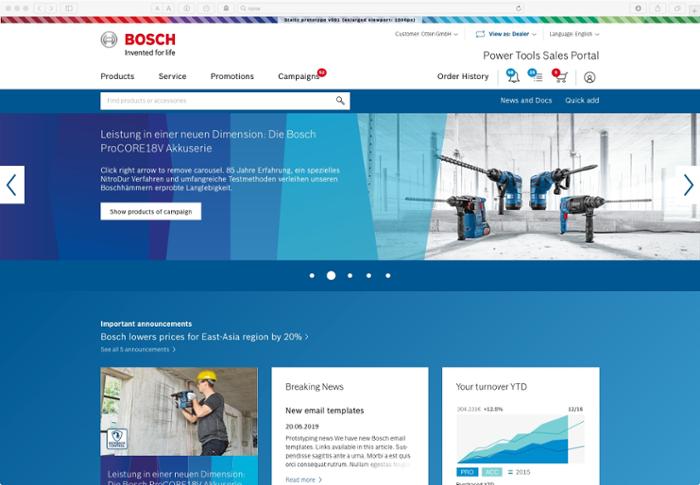Open Campaigns menu
Viewport: 700px width, 485px height.
click(x=299, y=76)
